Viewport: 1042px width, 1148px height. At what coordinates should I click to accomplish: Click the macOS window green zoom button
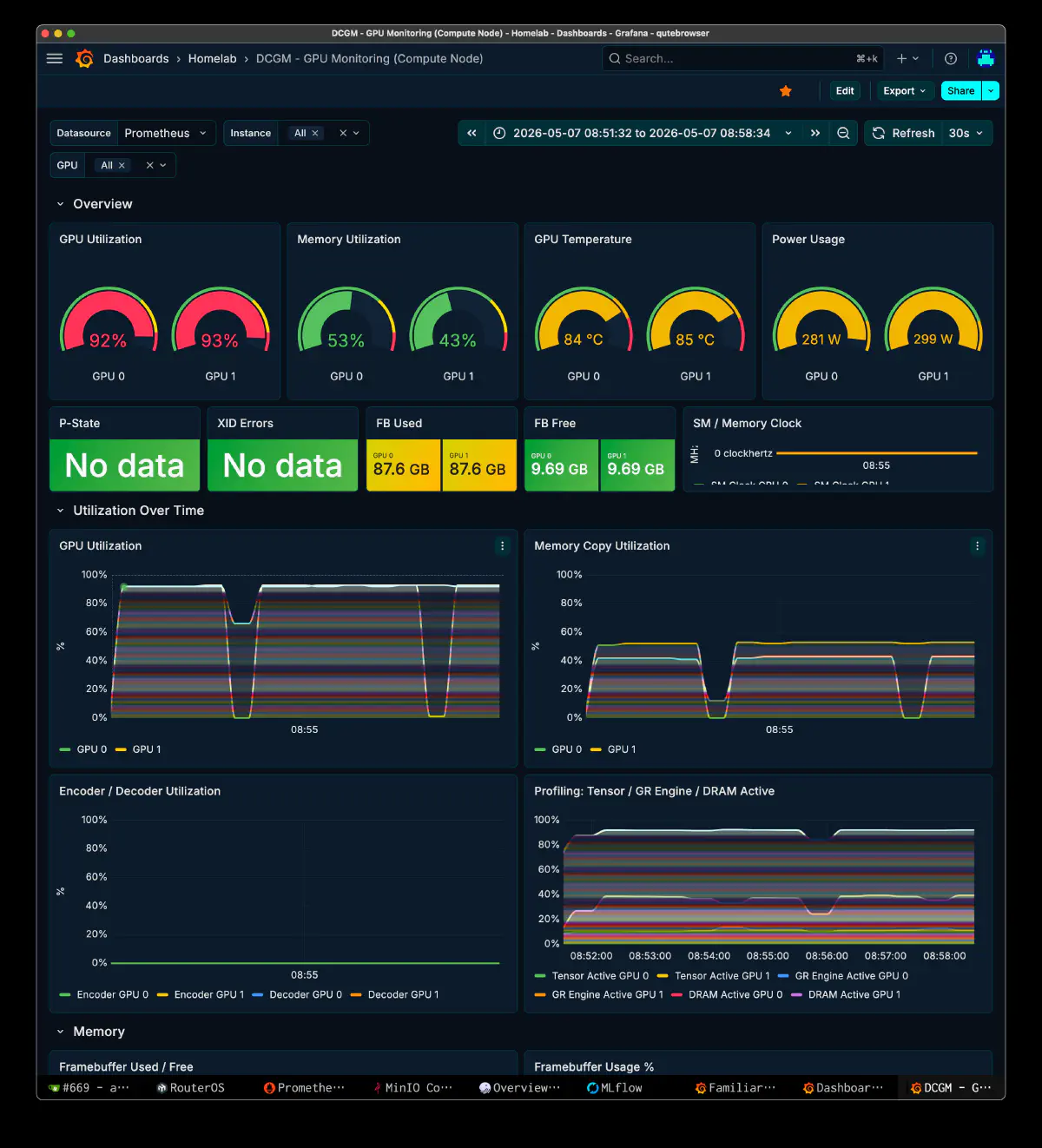[71, 33]
